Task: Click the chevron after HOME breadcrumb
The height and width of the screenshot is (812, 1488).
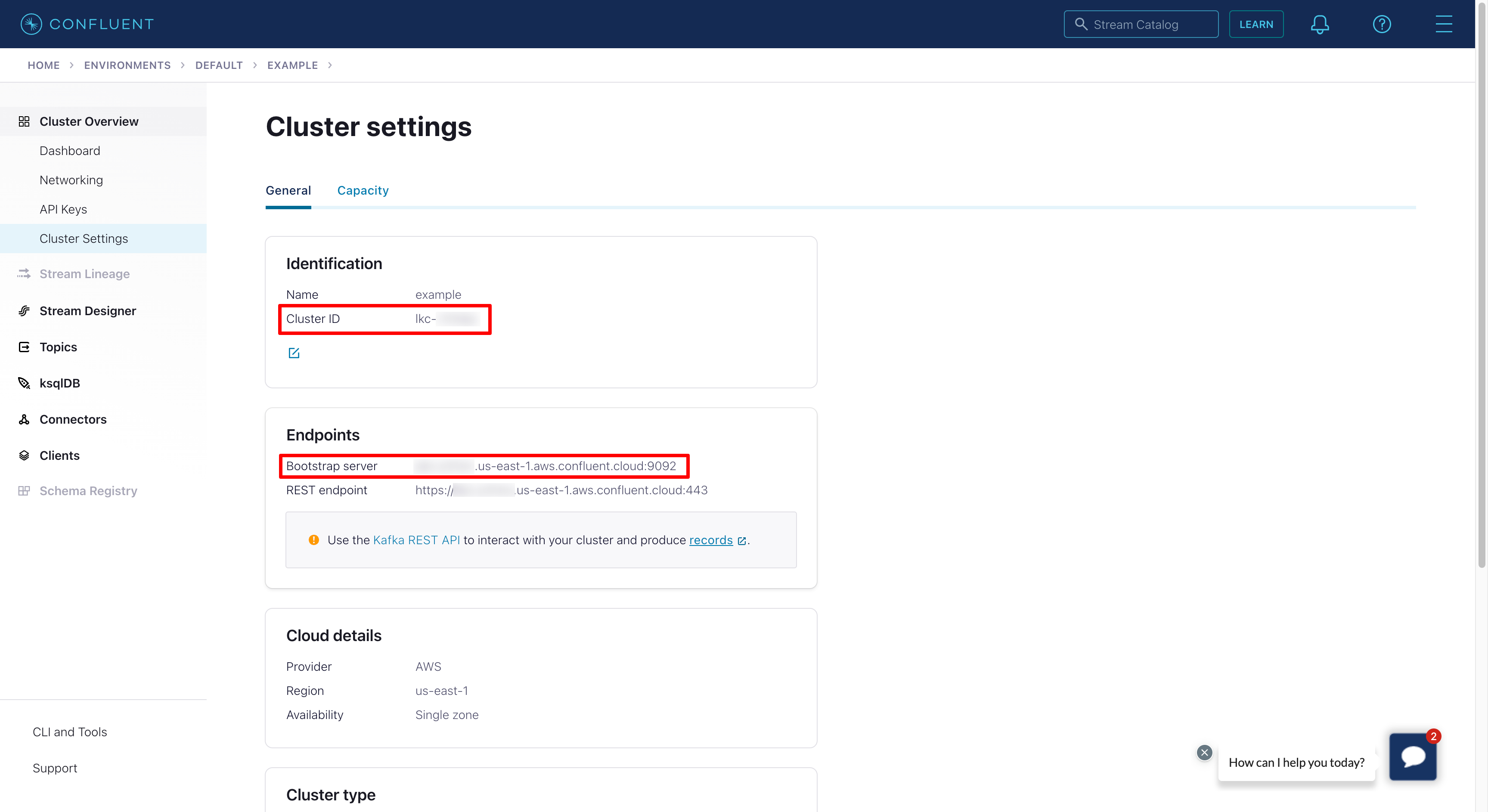Action: point(71,65)
